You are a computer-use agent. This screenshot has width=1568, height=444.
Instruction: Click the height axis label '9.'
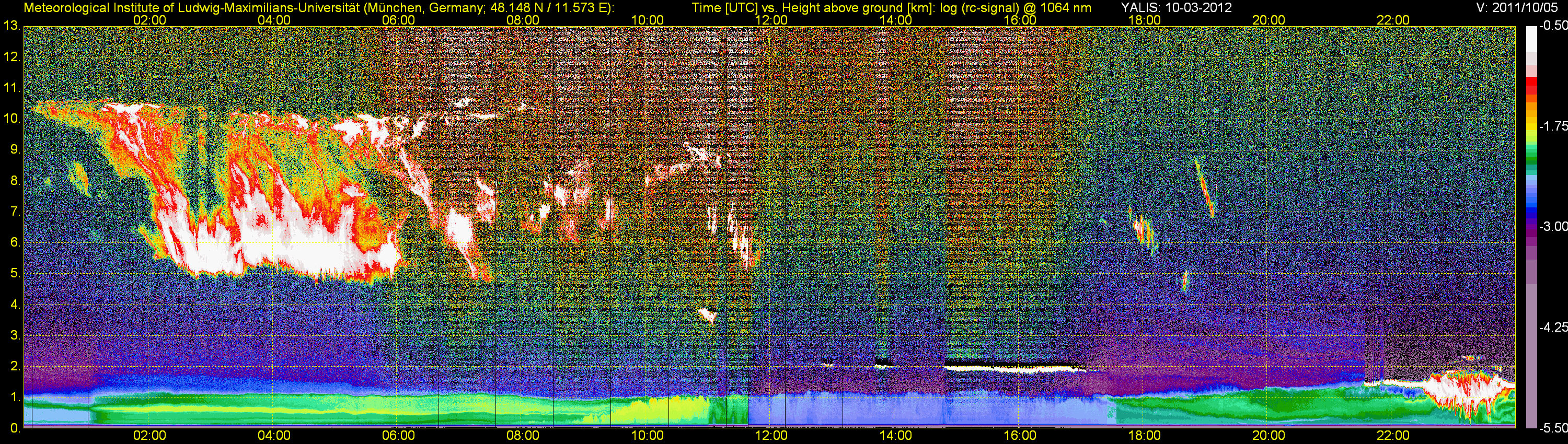15,149
